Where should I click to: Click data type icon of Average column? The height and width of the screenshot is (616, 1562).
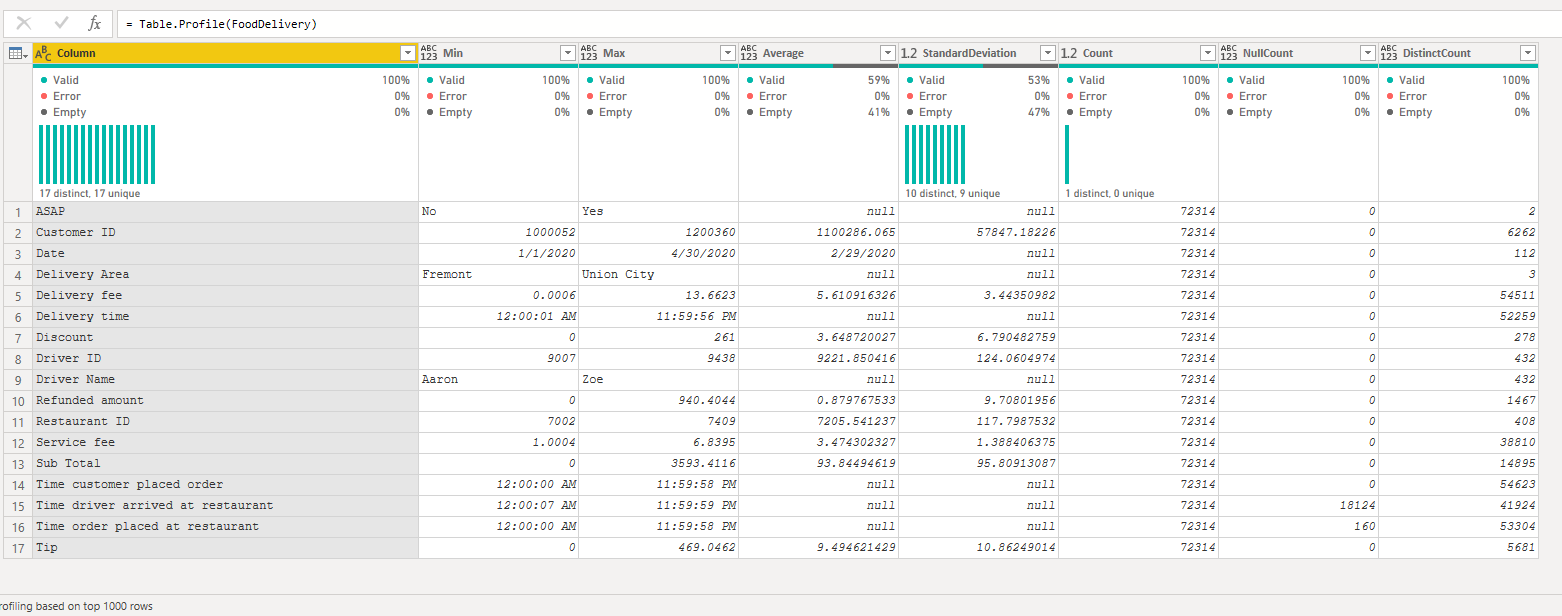pos(749,53)
